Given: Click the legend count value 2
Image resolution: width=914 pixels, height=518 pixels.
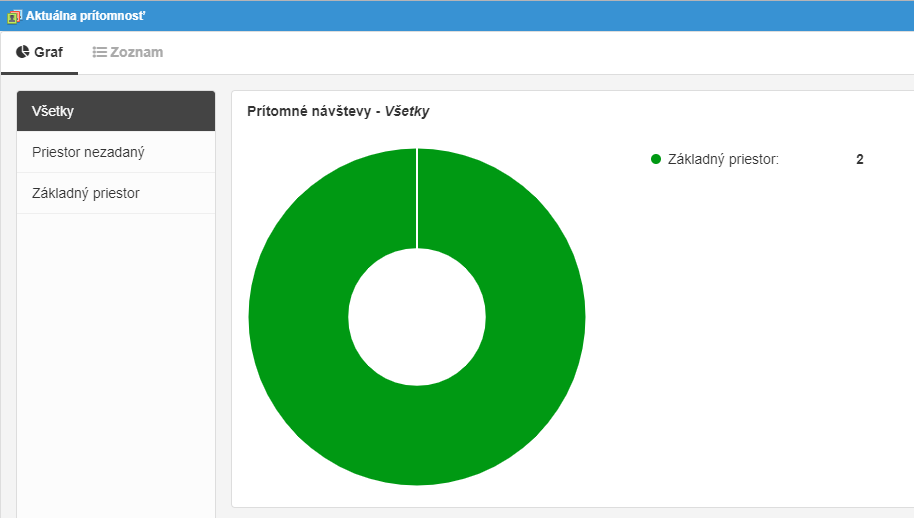Looking at the screenshot, I should [x=859, y=159].
